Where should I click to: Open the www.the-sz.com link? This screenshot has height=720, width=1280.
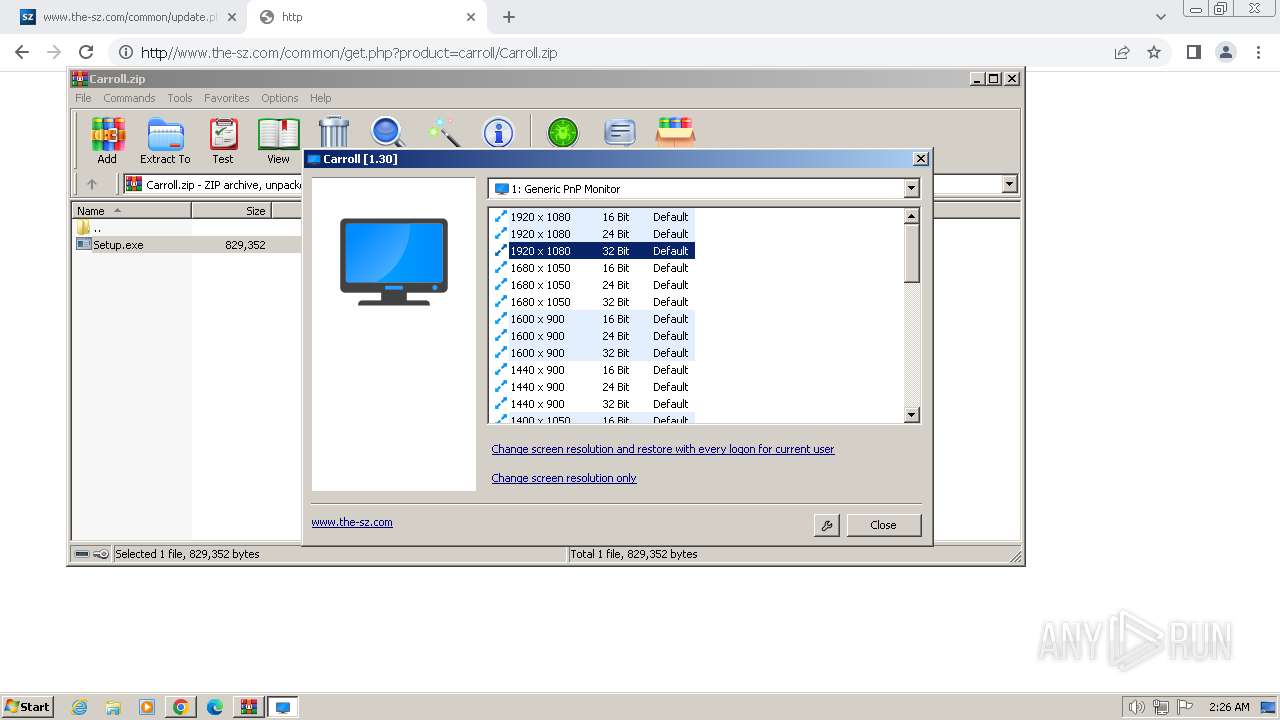(x=352, y=522)
